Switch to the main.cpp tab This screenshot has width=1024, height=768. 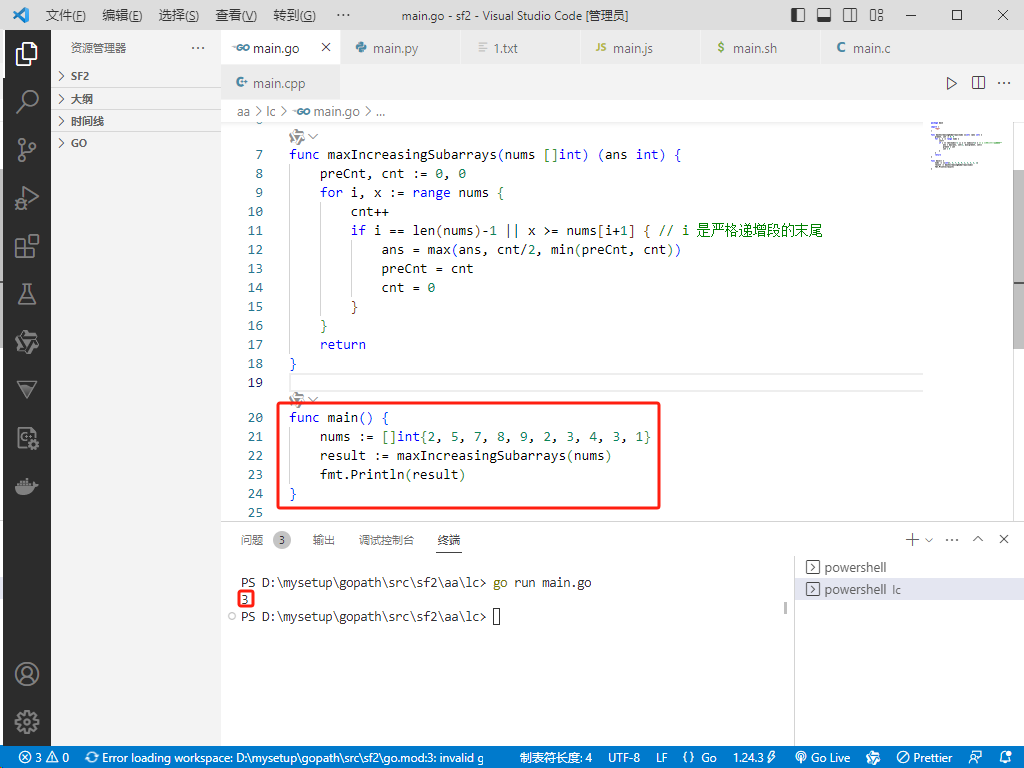tap(280, 83)
